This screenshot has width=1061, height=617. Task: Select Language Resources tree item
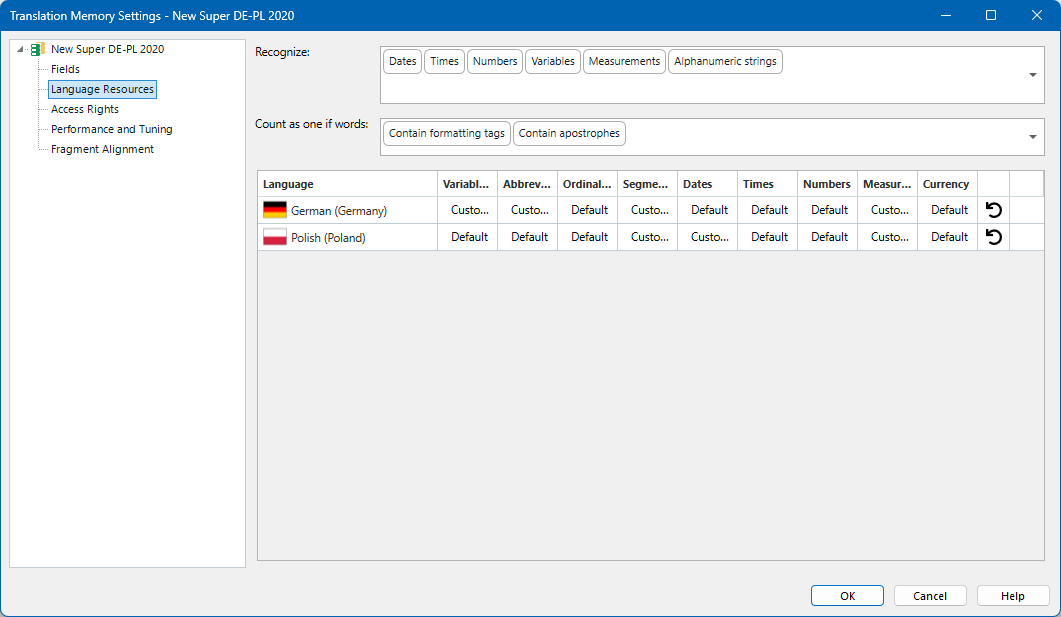click(102, 89)
